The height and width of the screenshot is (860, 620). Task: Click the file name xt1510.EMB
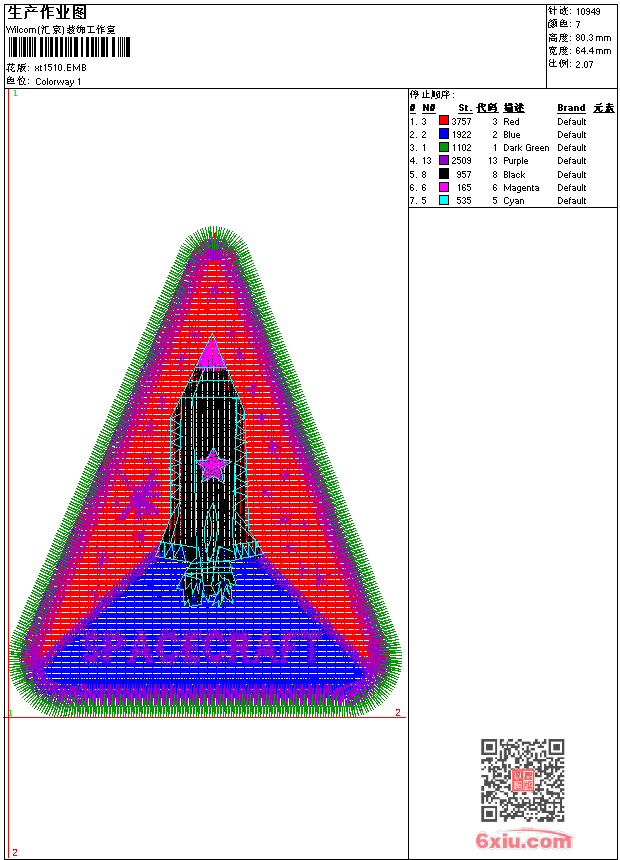click(60, 67)
